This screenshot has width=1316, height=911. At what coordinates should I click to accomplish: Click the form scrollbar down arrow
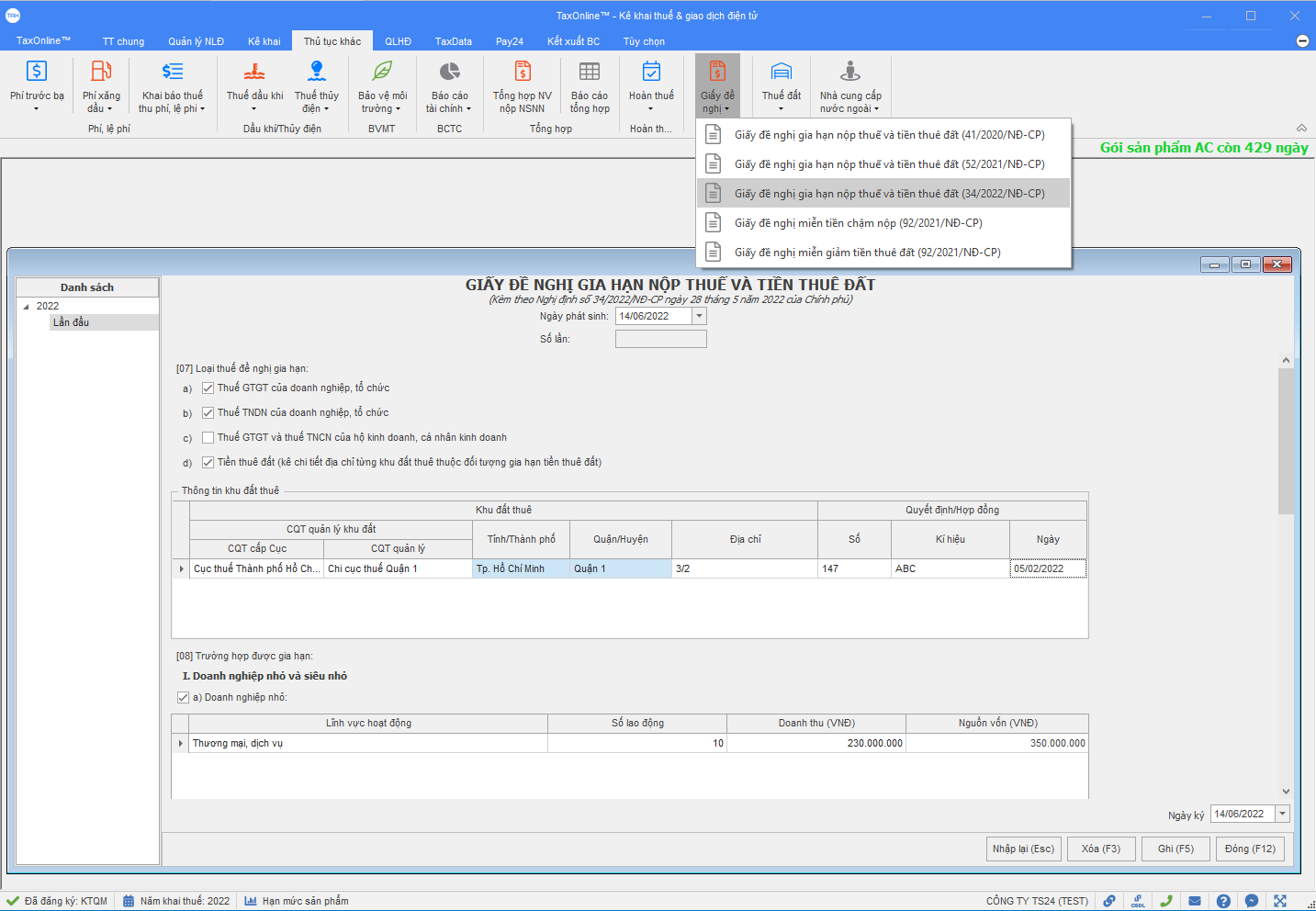(x=1286, y=792)
